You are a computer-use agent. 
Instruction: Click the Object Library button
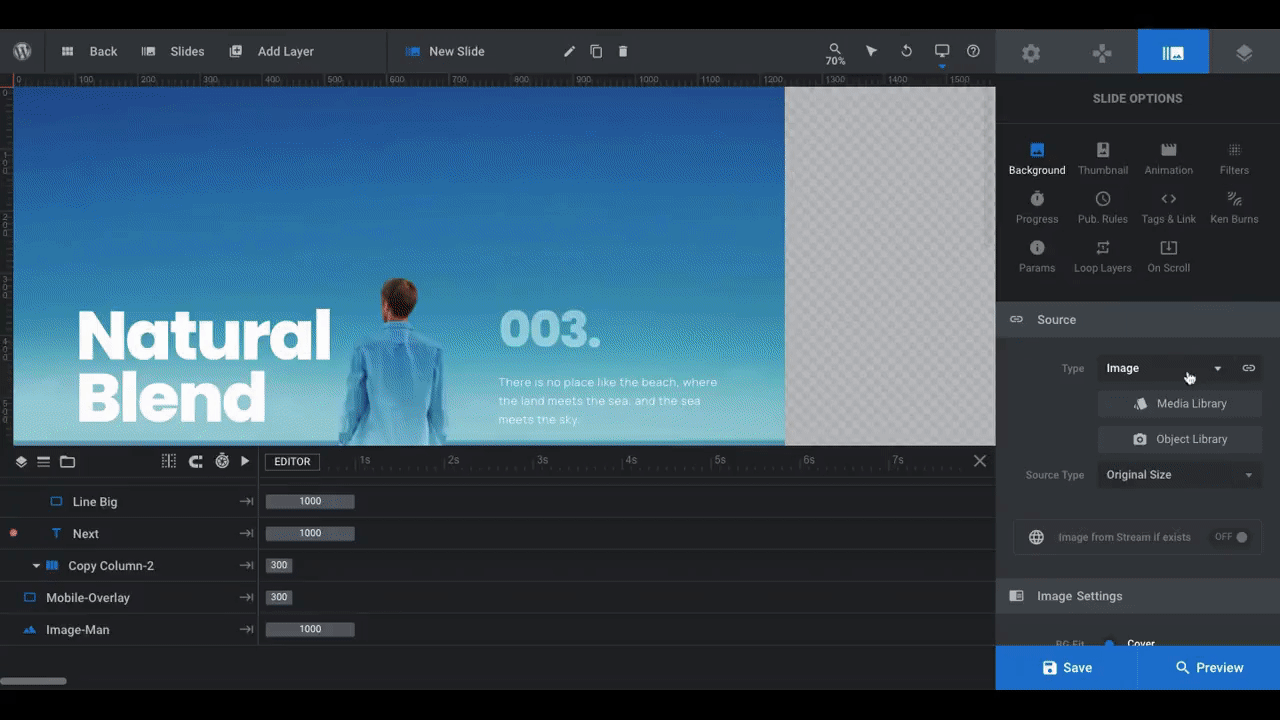[1180, 439]
